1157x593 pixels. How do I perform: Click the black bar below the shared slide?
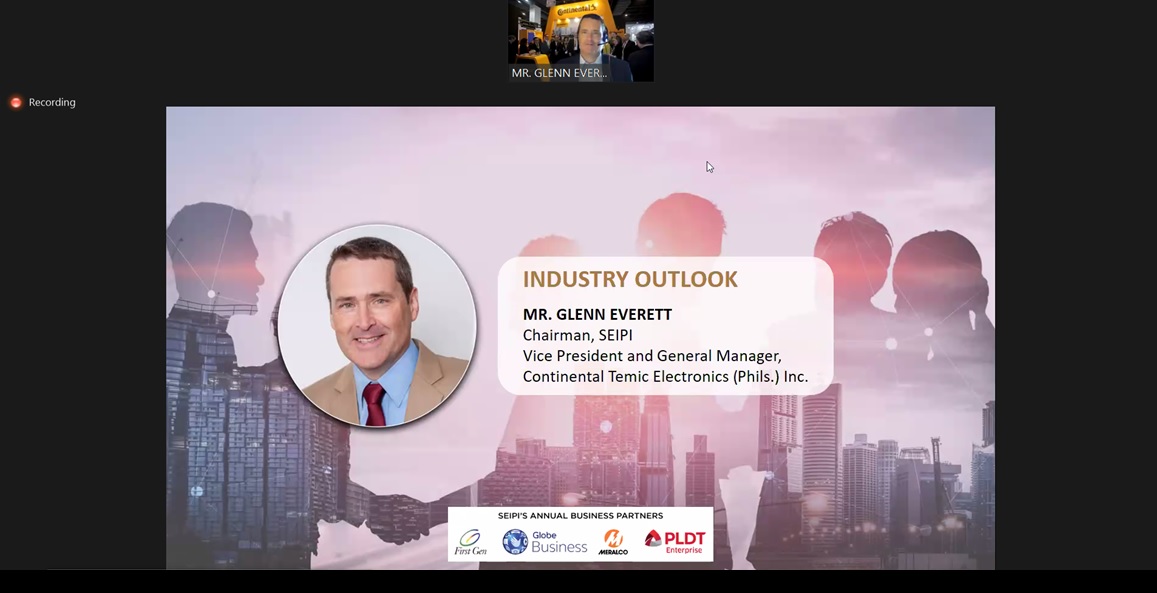pos(578,581)
